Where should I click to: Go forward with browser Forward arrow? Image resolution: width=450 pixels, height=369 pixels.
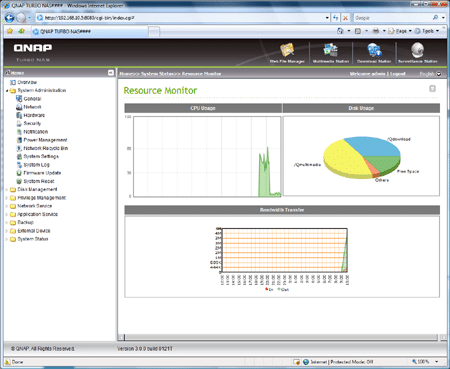point(21,18)
